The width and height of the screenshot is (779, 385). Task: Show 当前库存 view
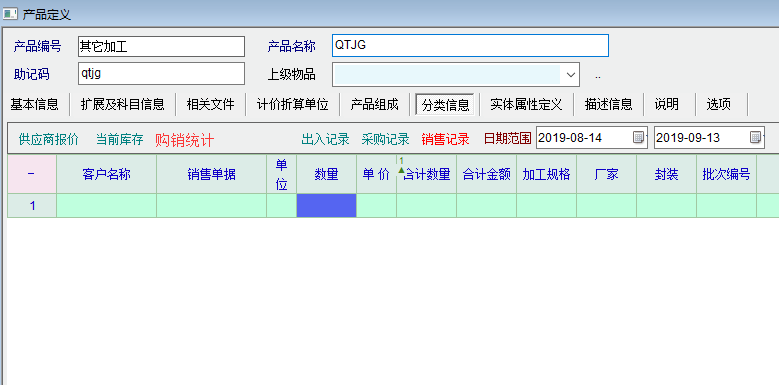tap(119, 140)
